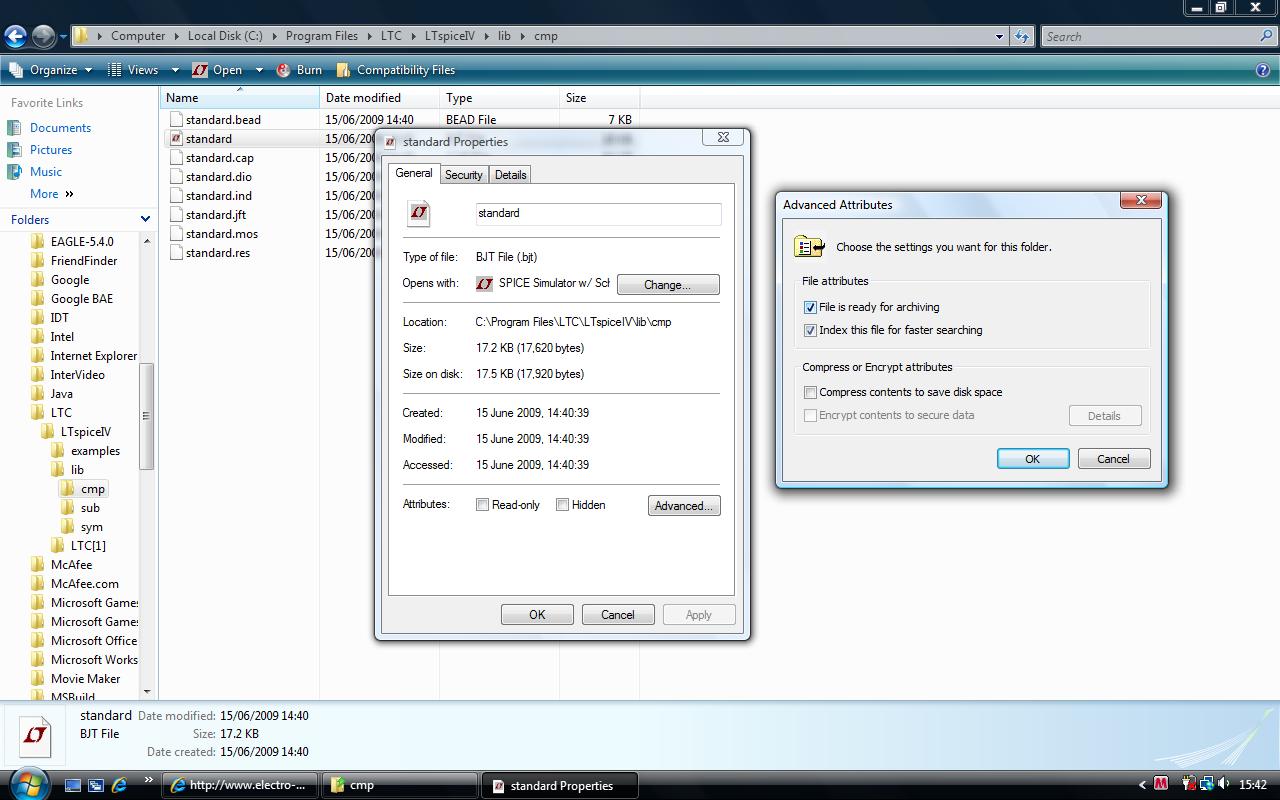Expand the address bar history dropdown
The image size is (1280, 800).
pos(999,36)
